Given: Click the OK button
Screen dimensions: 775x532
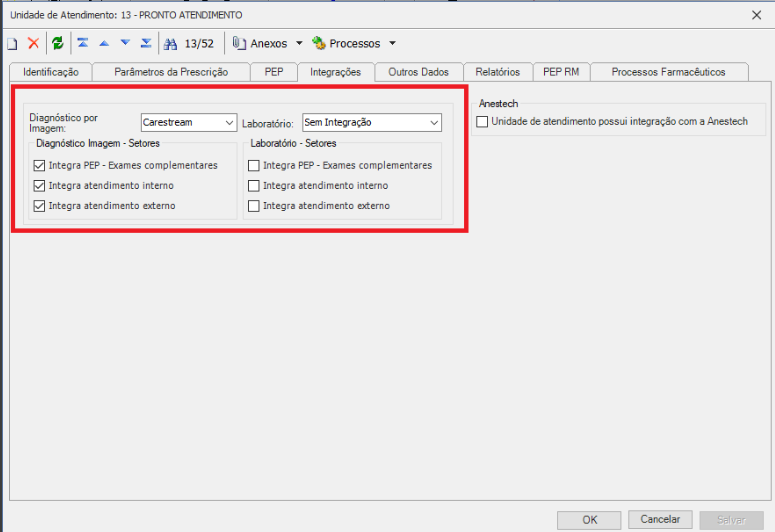Looking at the screenshot, I should pyautogui.click(x=589, y=520).
